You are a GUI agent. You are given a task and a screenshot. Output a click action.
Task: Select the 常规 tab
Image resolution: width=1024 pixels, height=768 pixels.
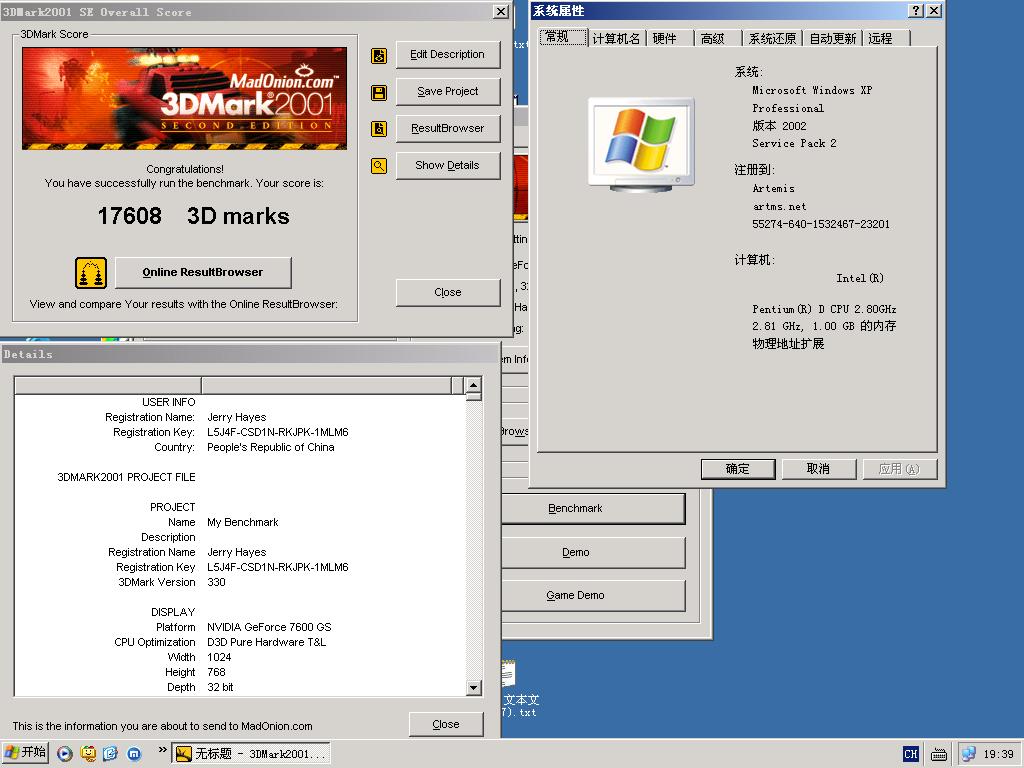[x=563, y=37]
